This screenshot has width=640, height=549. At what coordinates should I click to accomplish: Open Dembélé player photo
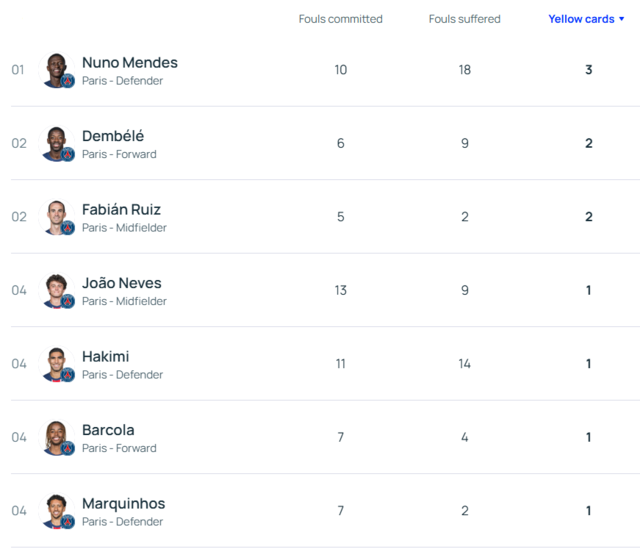click(56, 143)
